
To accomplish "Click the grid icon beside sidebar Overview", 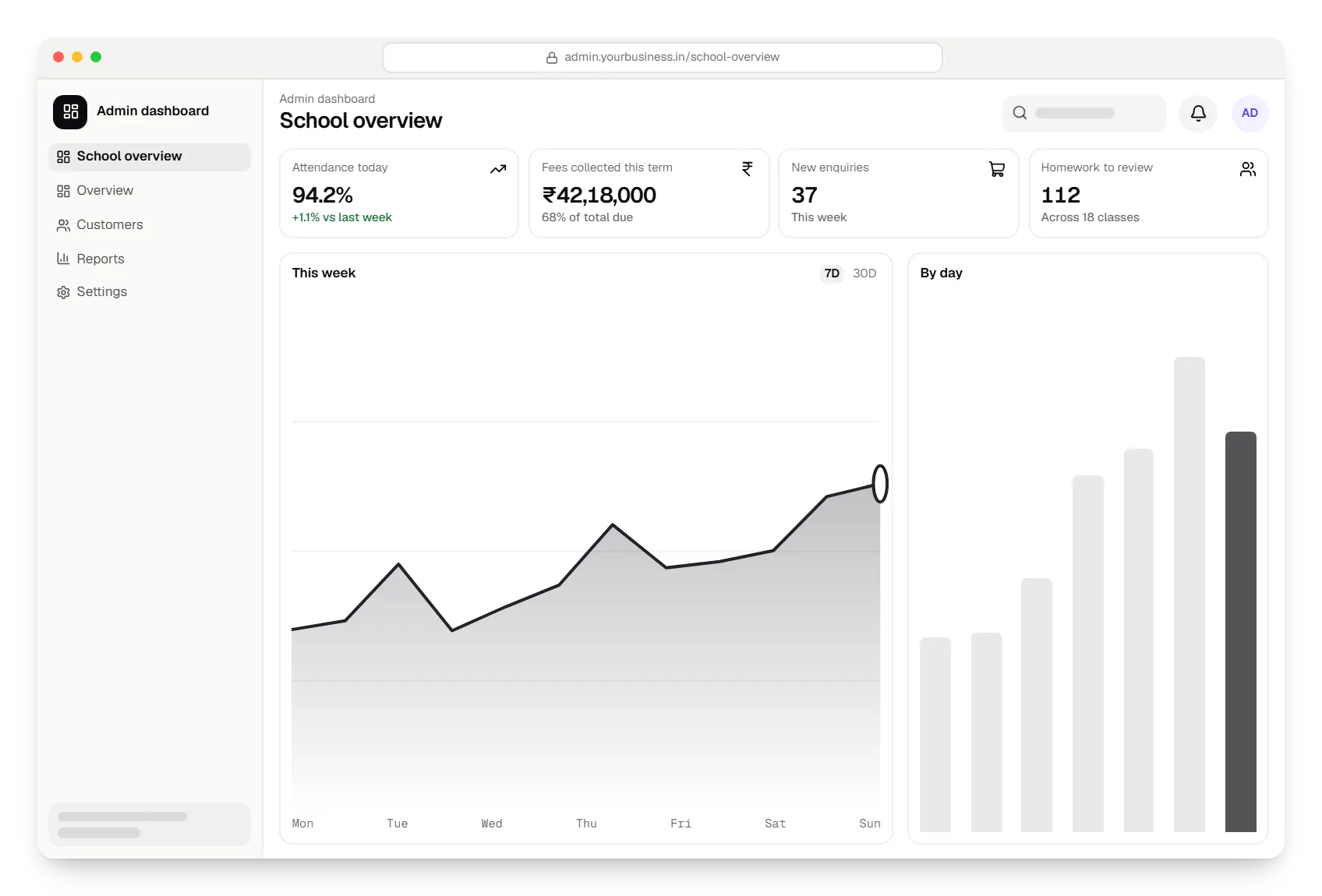I will pos(63,191).
